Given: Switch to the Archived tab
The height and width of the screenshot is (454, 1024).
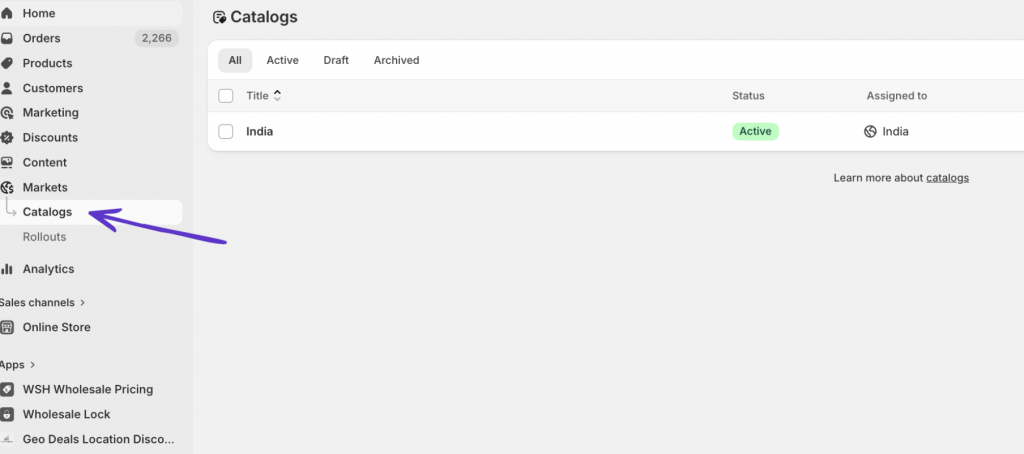Looking at the screenshot, I should (396, 60).
